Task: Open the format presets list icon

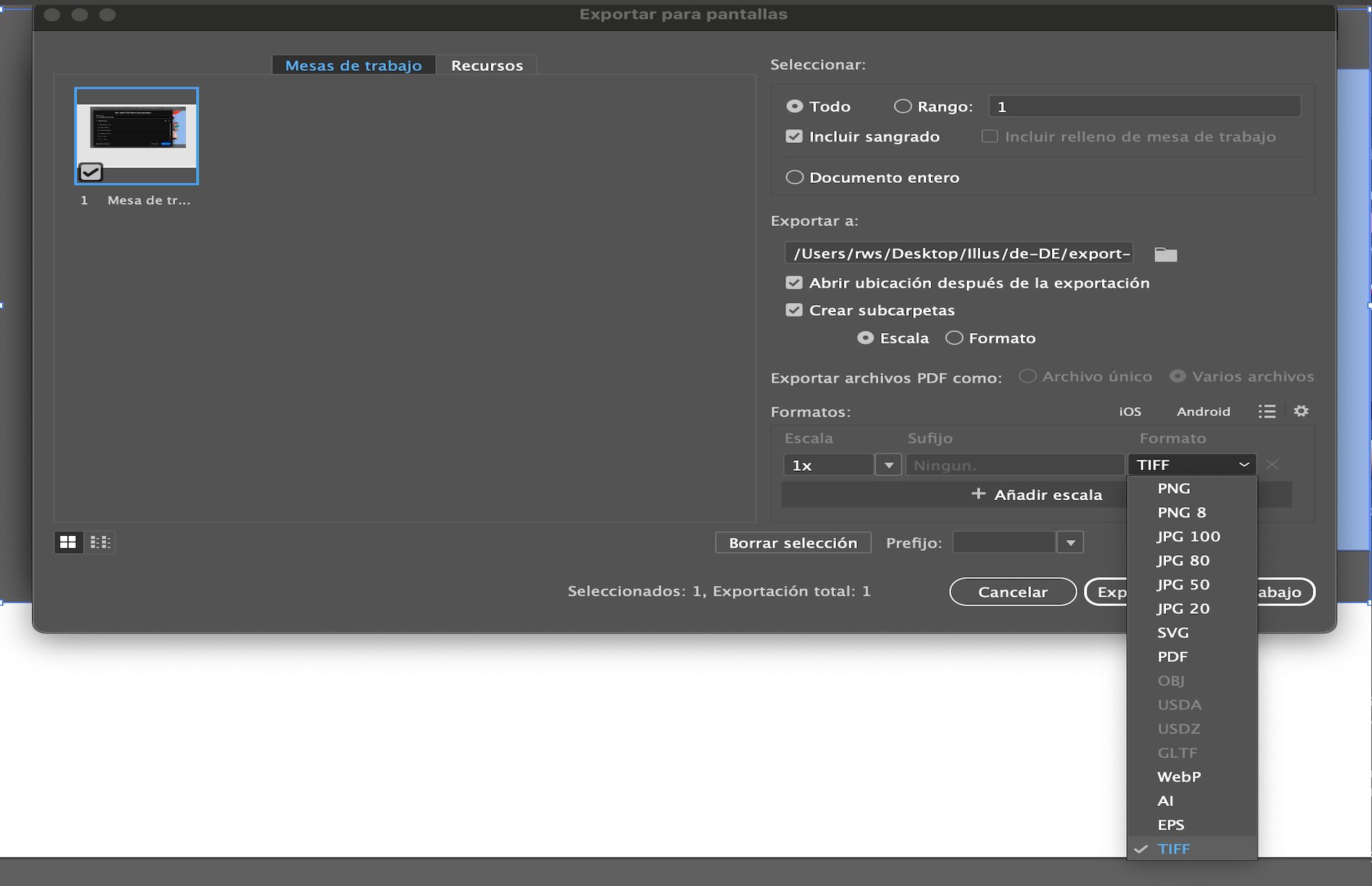Action: (x=1267, y=411)
